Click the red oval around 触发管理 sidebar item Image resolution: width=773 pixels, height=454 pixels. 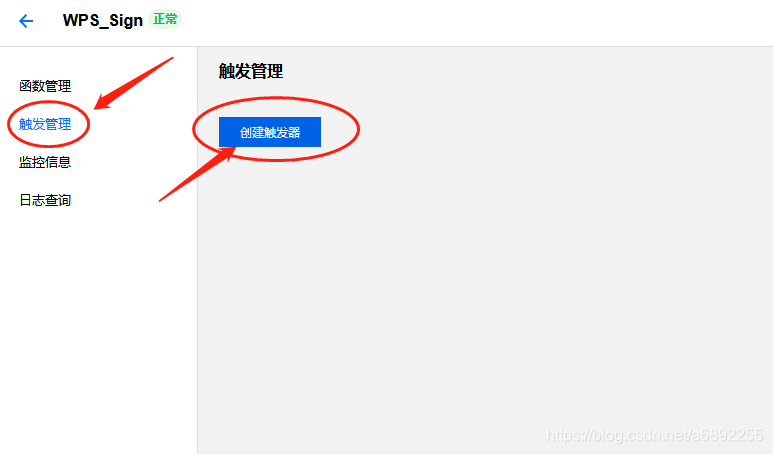[48, 124]
